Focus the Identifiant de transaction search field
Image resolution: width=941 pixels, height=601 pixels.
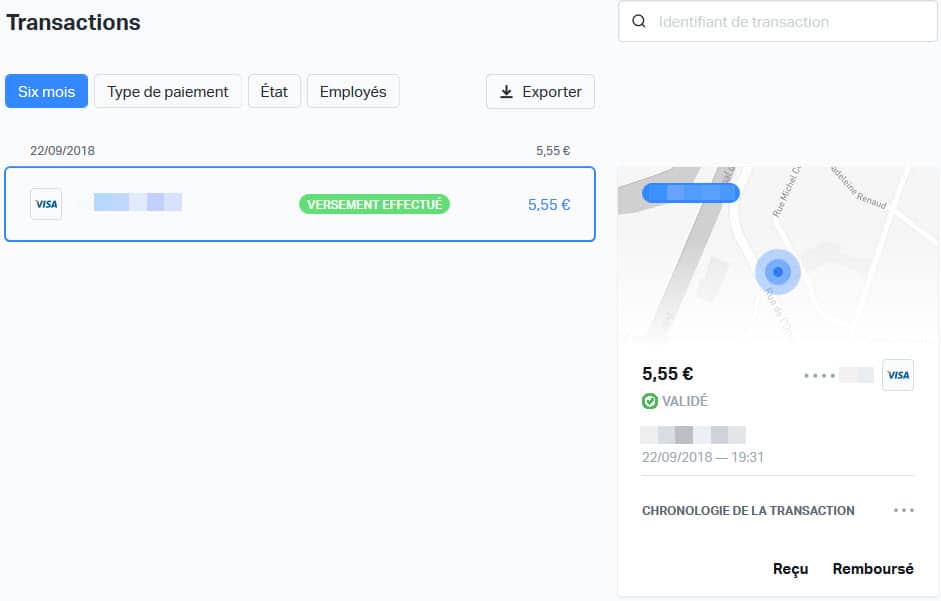click(790, 22)
